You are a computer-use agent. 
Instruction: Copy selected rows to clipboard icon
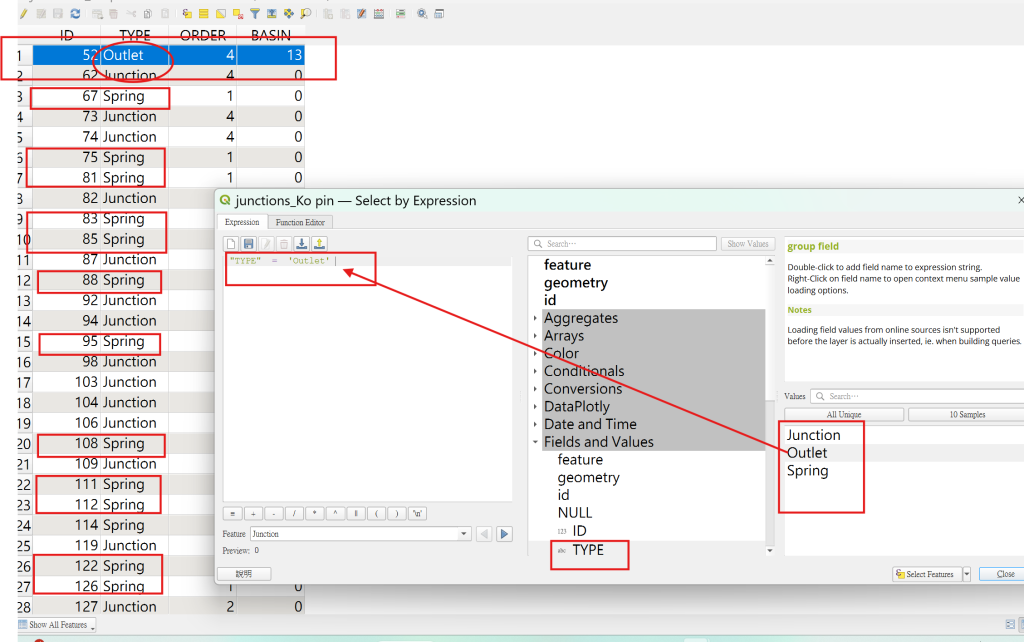click(148, 14)
